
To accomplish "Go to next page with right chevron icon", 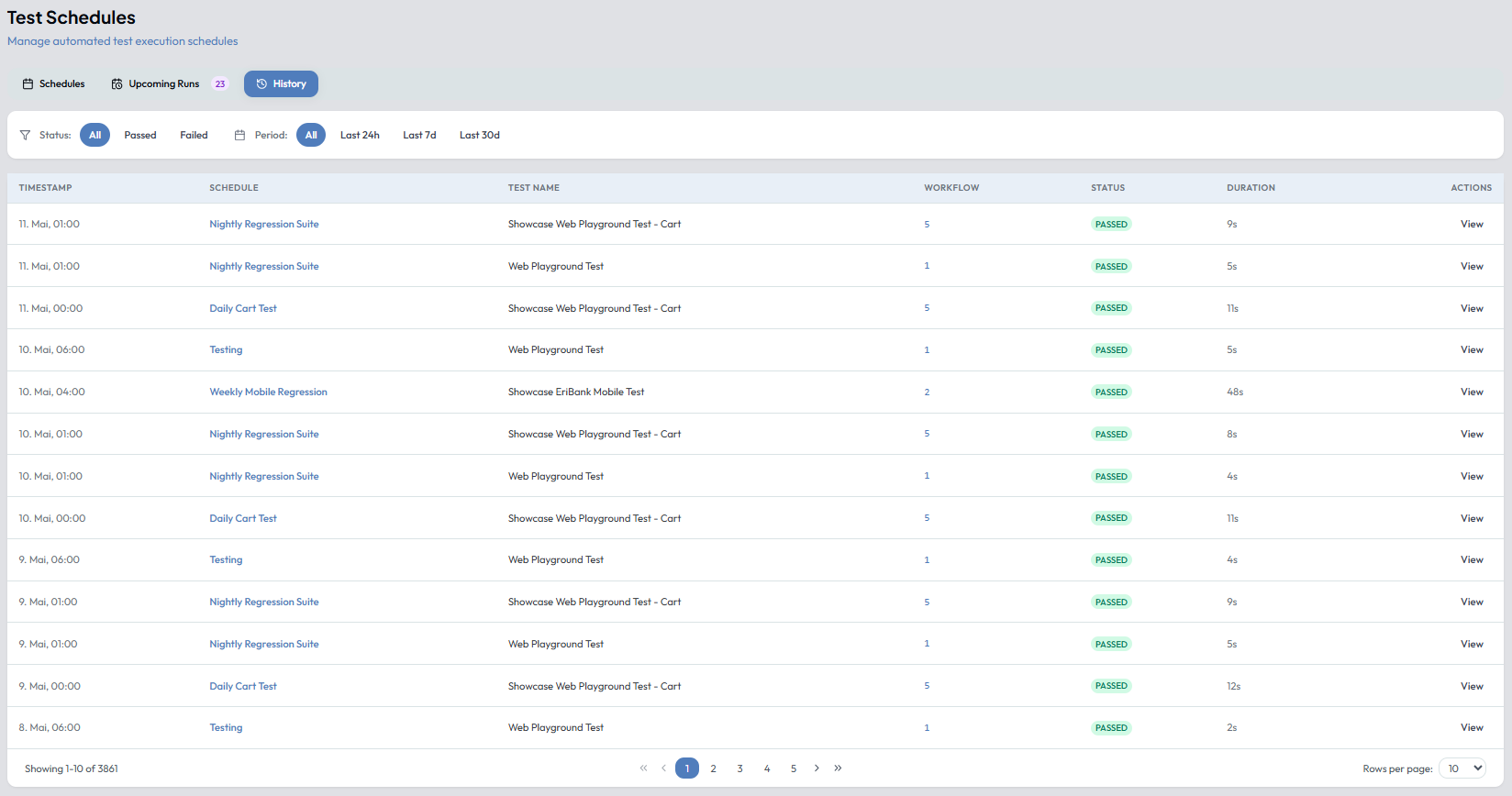I will 817,768.
